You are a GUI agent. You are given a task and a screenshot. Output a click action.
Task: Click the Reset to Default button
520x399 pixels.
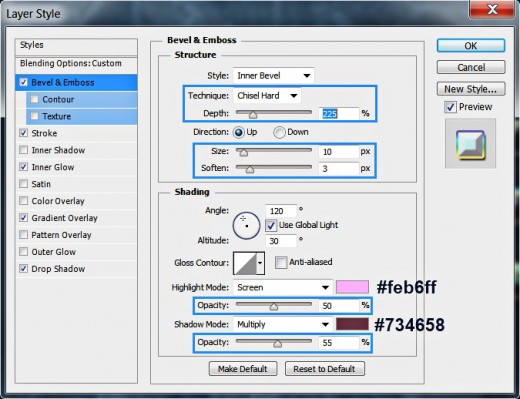coord(325,369)
